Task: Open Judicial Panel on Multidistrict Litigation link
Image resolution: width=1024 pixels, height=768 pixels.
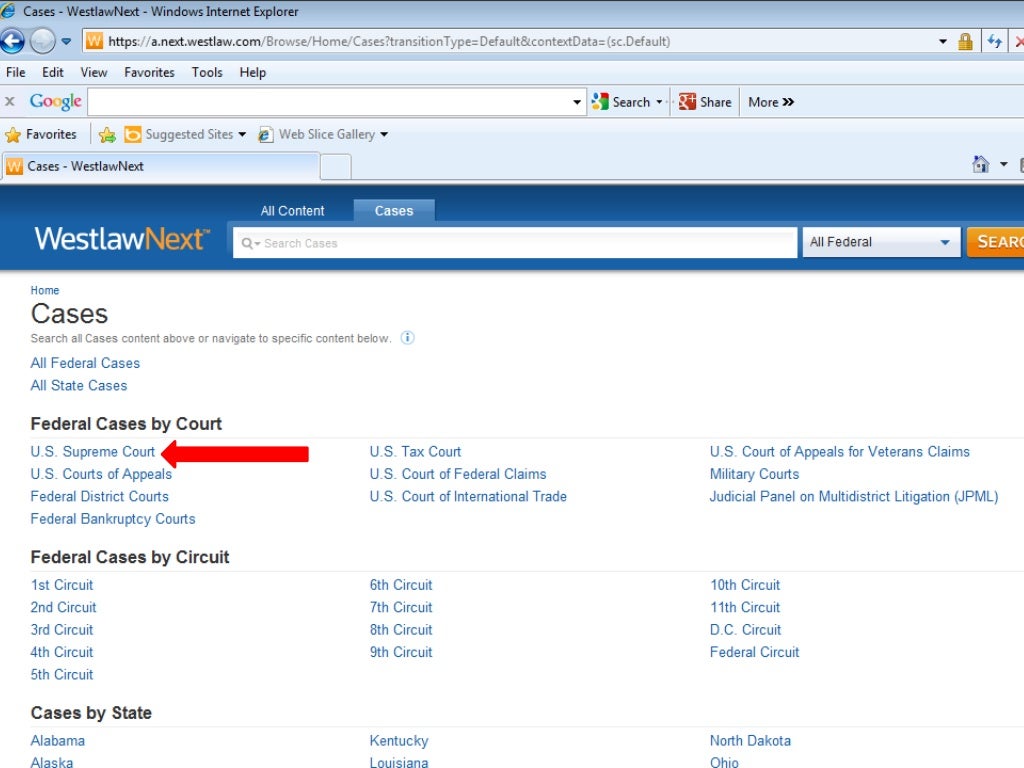Action: pyautogui.click(x=854, y=497)
